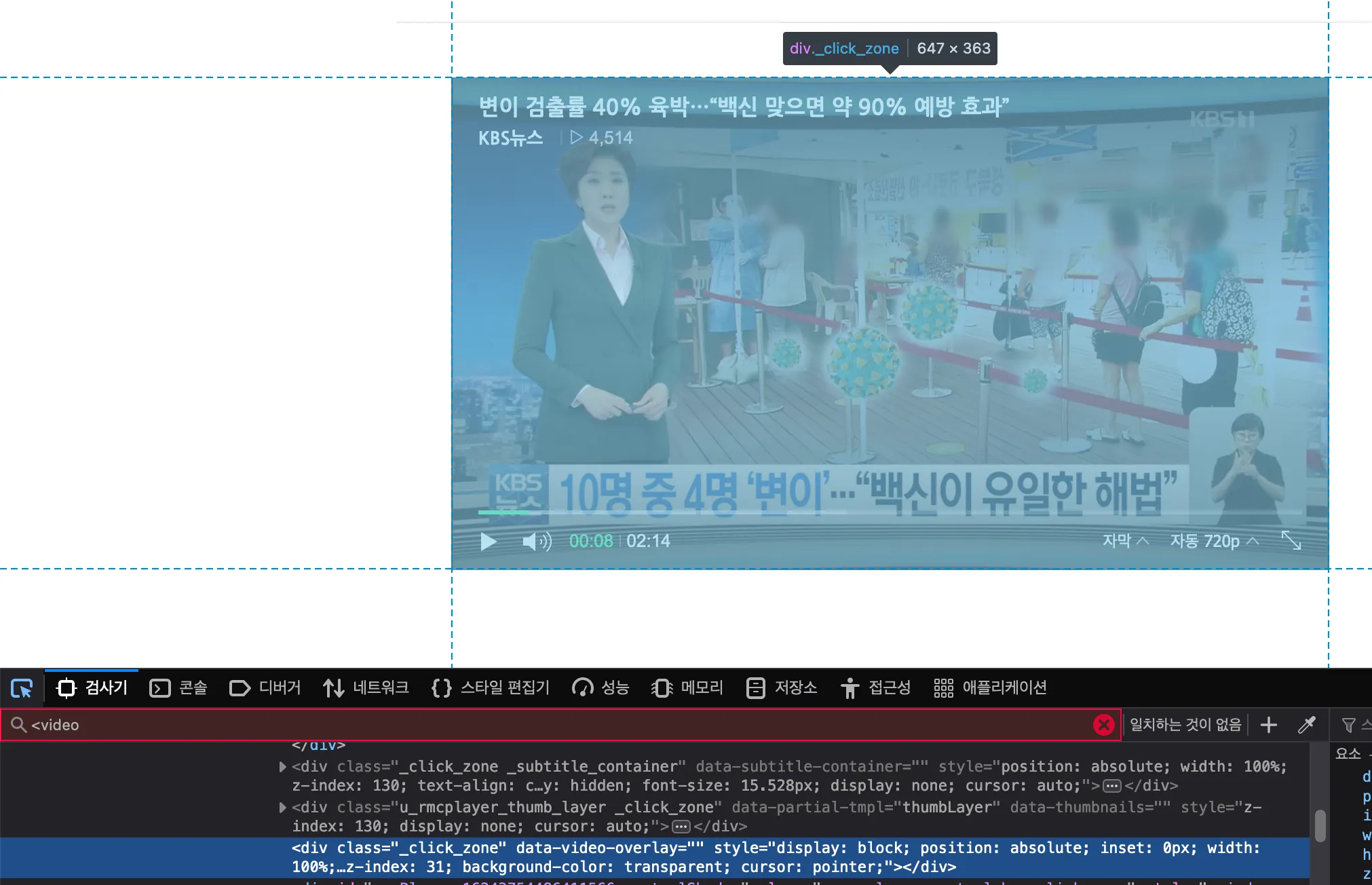Select the node picker tool
The height and width of the screenshot is (885, 1372).
[22, 688]
